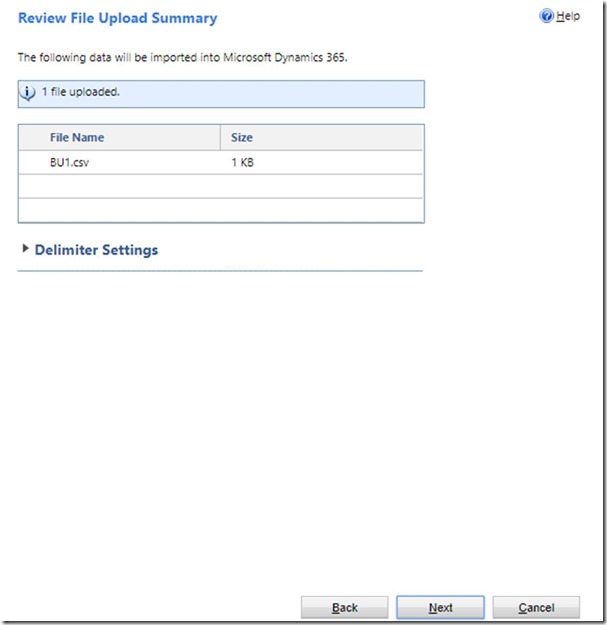
Task: Select the first empty row below BU1.csv
Action: click(x=220, y=186)
